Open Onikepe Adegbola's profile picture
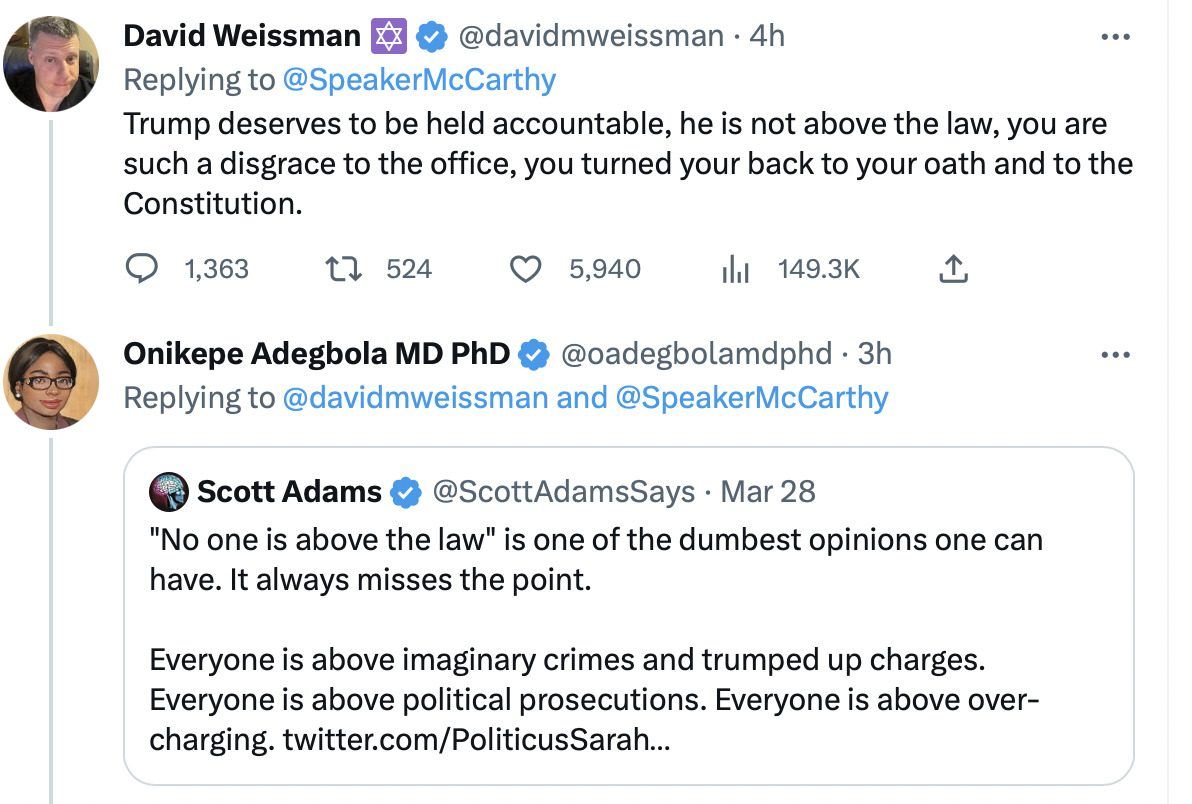The image size is (1192, 804). point(51,381)
